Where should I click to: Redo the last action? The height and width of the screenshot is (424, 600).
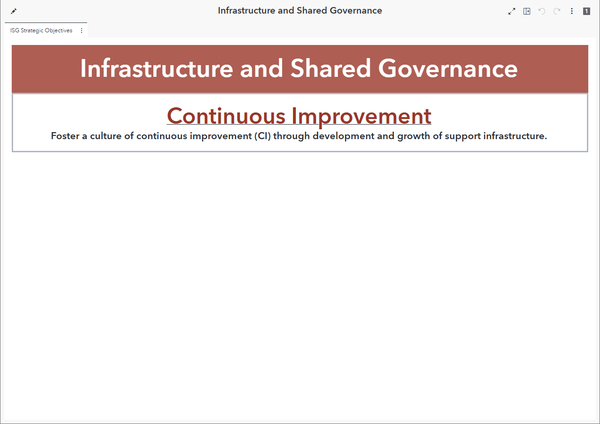pos(557,11)
